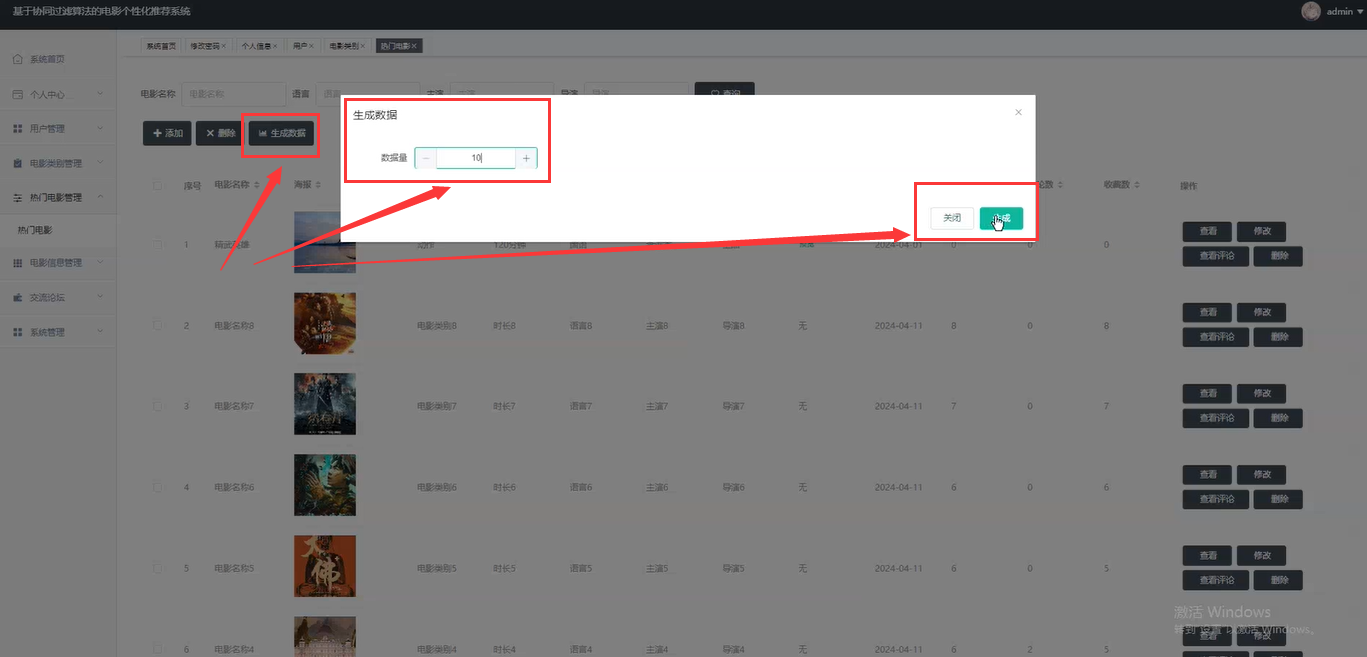Confirm with the green 生成 button

tap(1001, 218)
